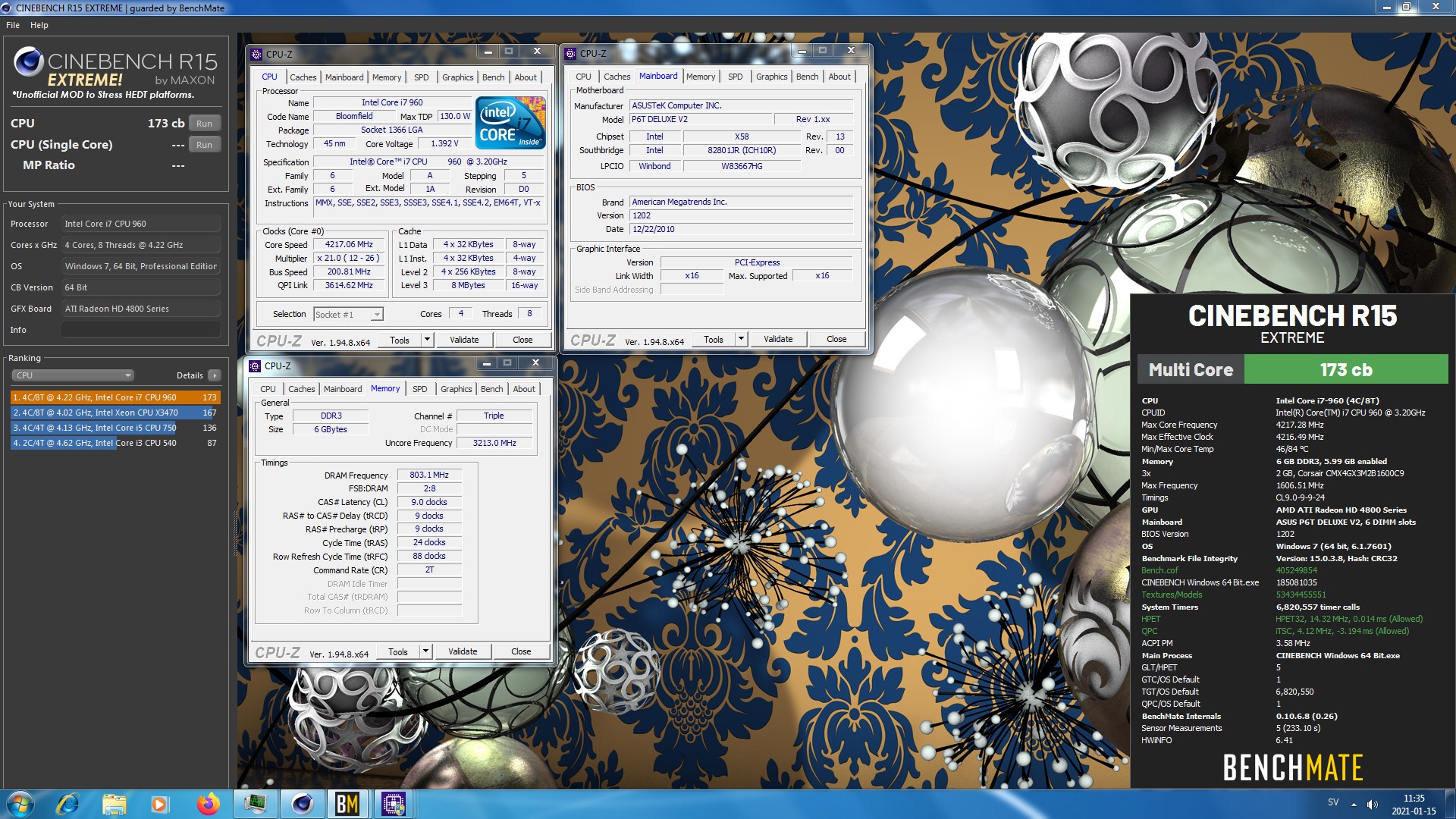
Task: Click CPU-Z icon in mainboard window title
Action: (x=570, y=54)
